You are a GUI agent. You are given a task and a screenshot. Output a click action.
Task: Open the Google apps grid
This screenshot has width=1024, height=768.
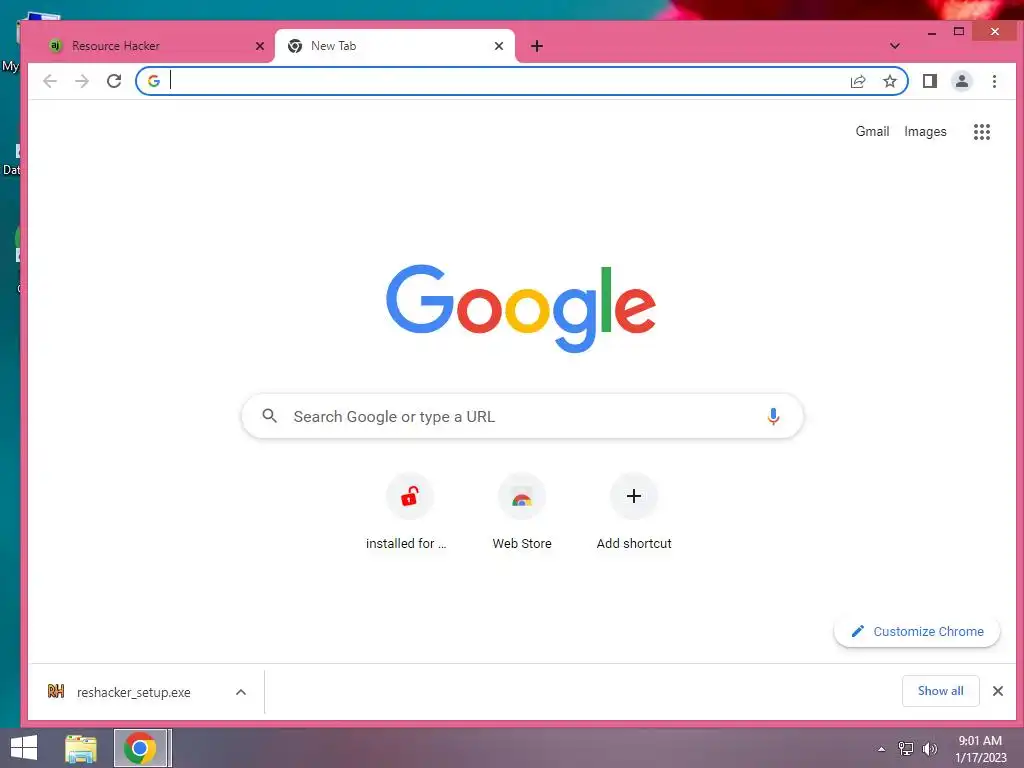click(x=982, y=132)
